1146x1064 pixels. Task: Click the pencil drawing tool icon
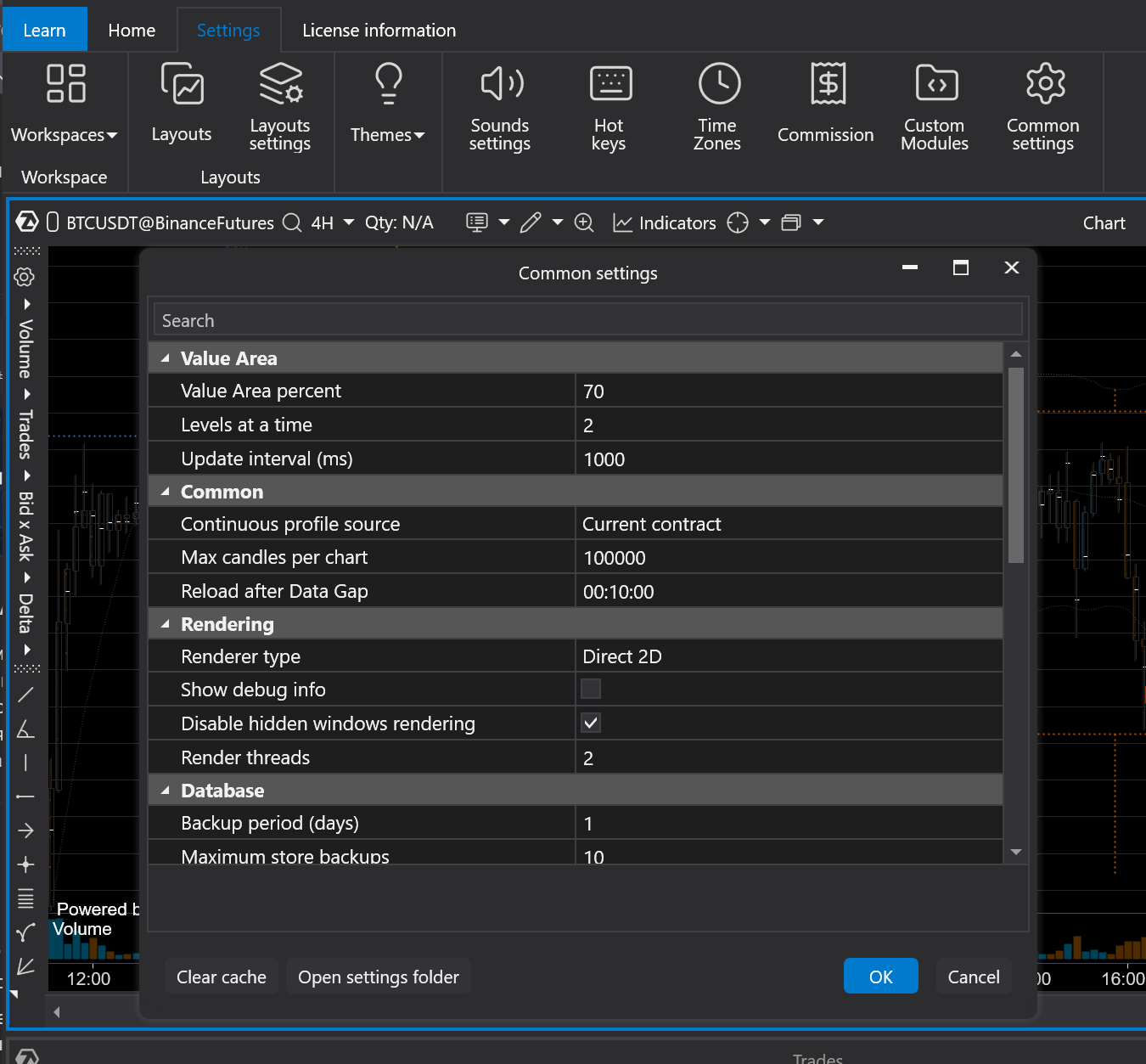coord(531,222)
